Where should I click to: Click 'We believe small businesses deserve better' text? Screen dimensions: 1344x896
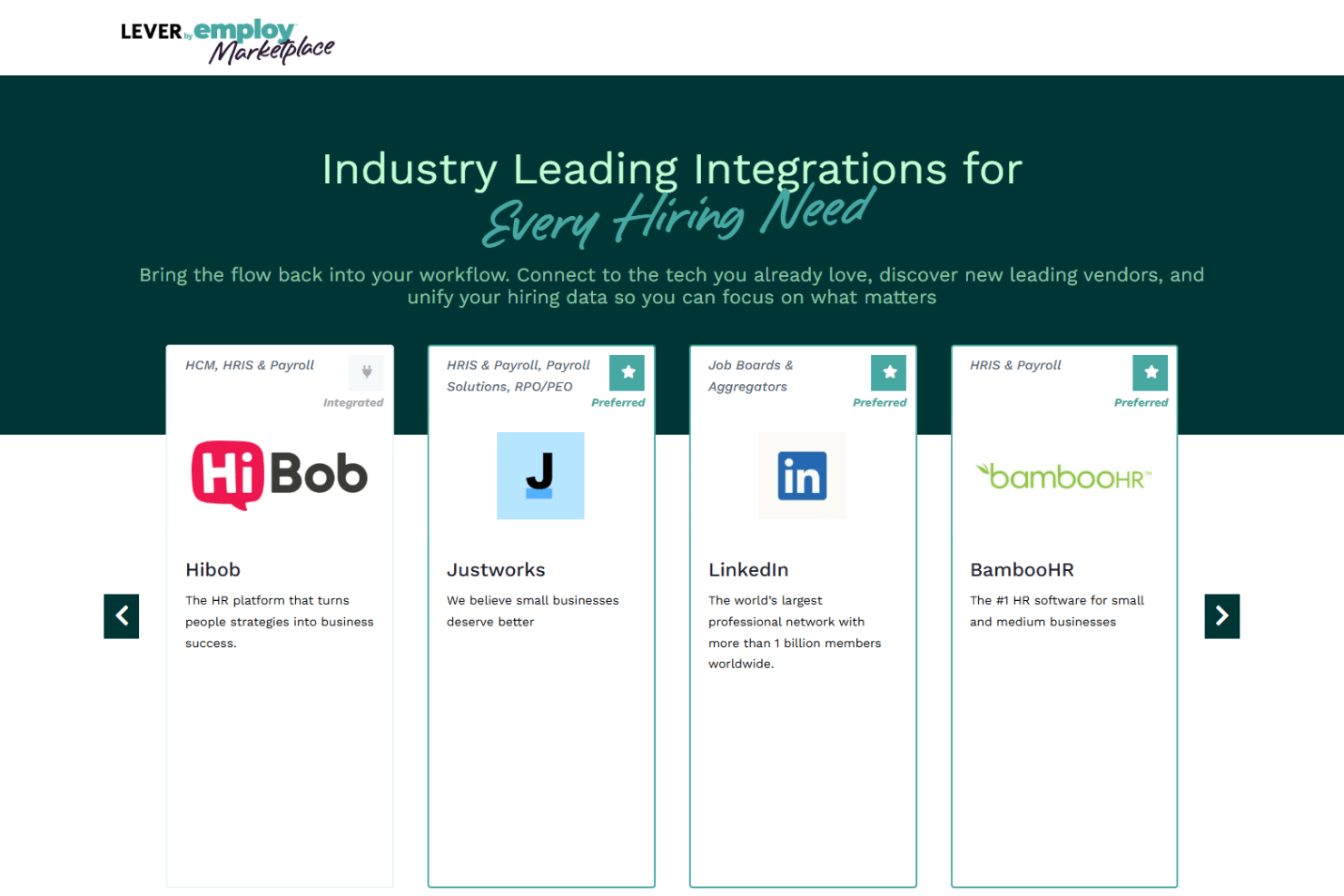click(x=533, y=611)
